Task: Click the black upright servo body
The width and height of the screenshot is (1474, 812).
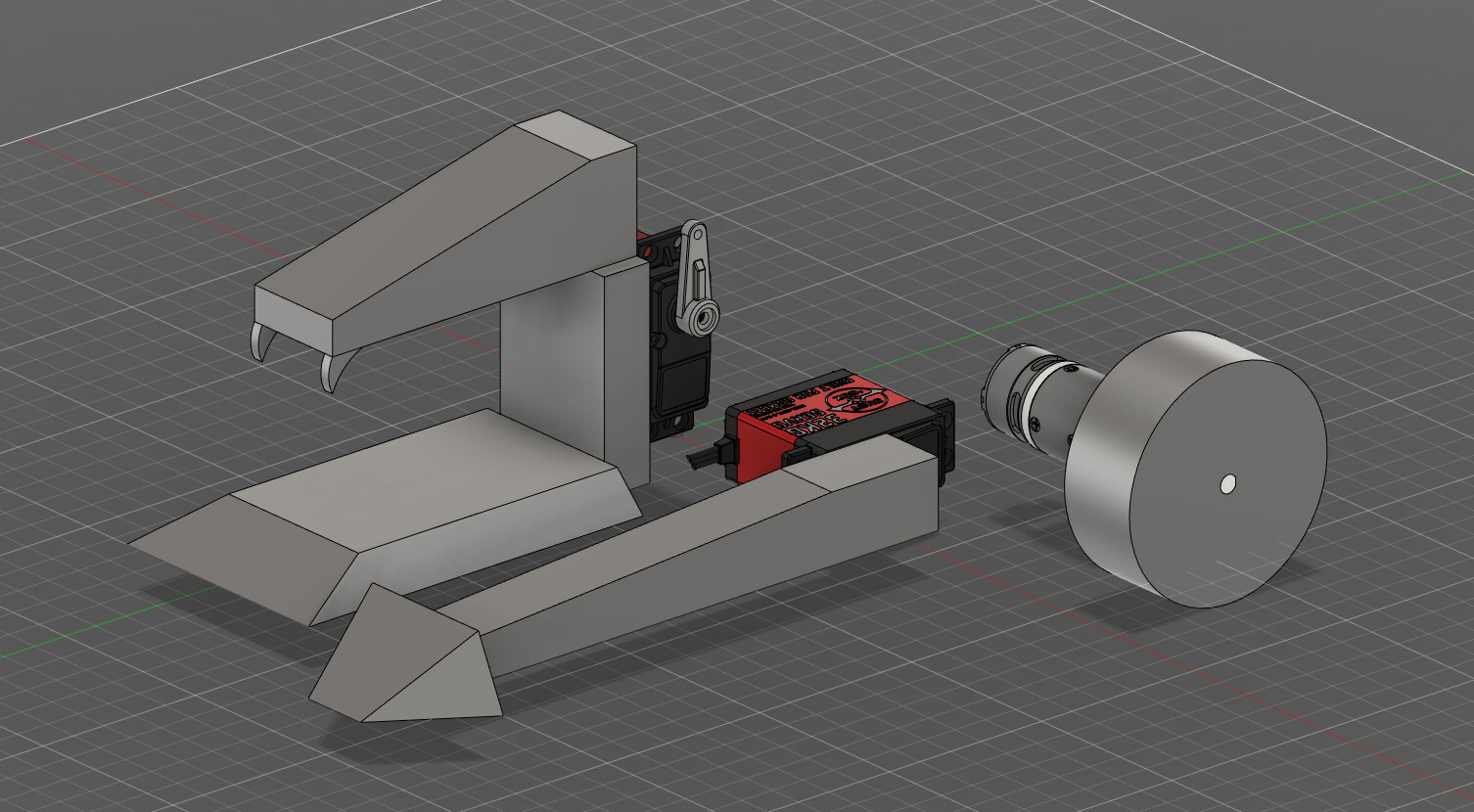Action: pos(670,382)
